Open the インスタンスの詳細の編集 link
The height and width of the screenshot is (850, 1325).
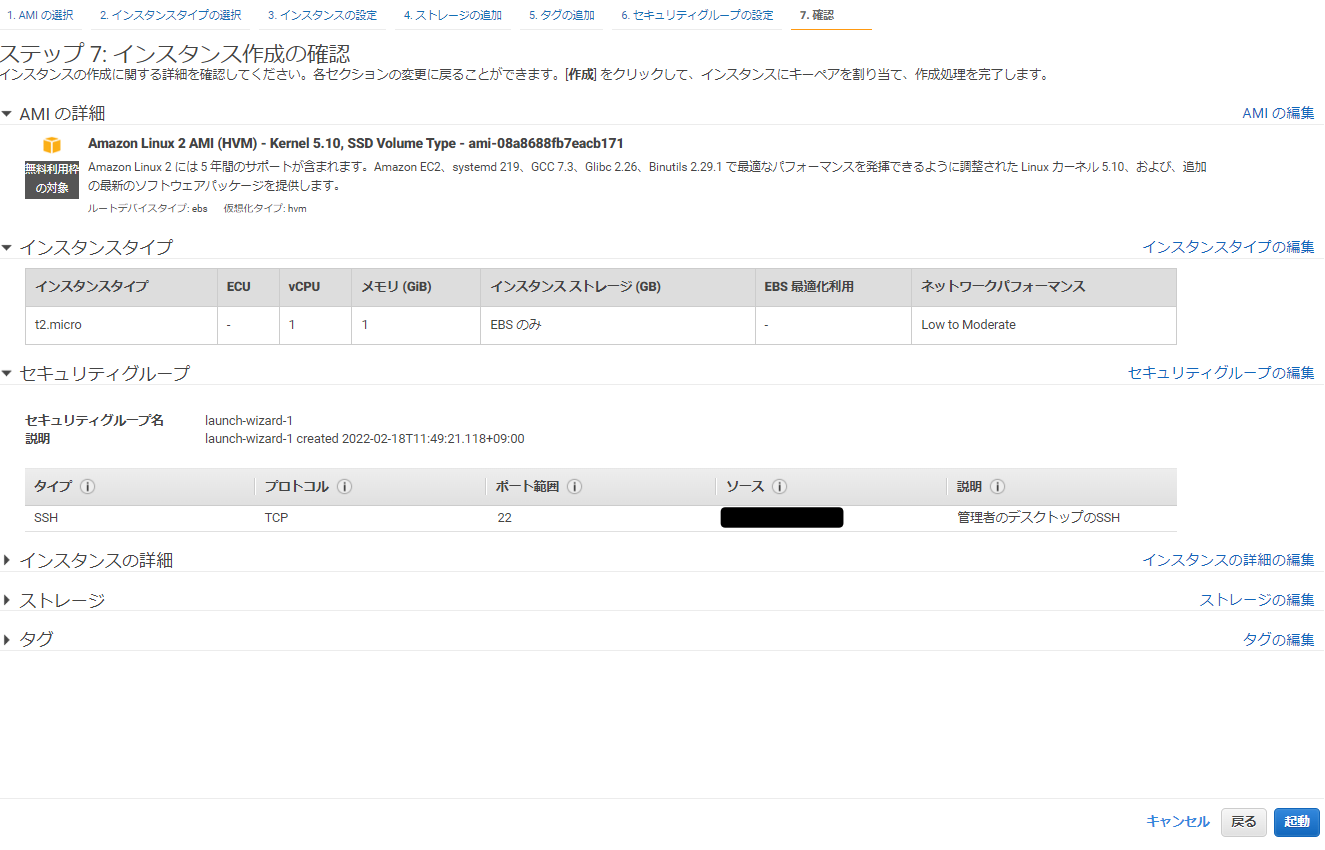click(x=1229, y=560)
